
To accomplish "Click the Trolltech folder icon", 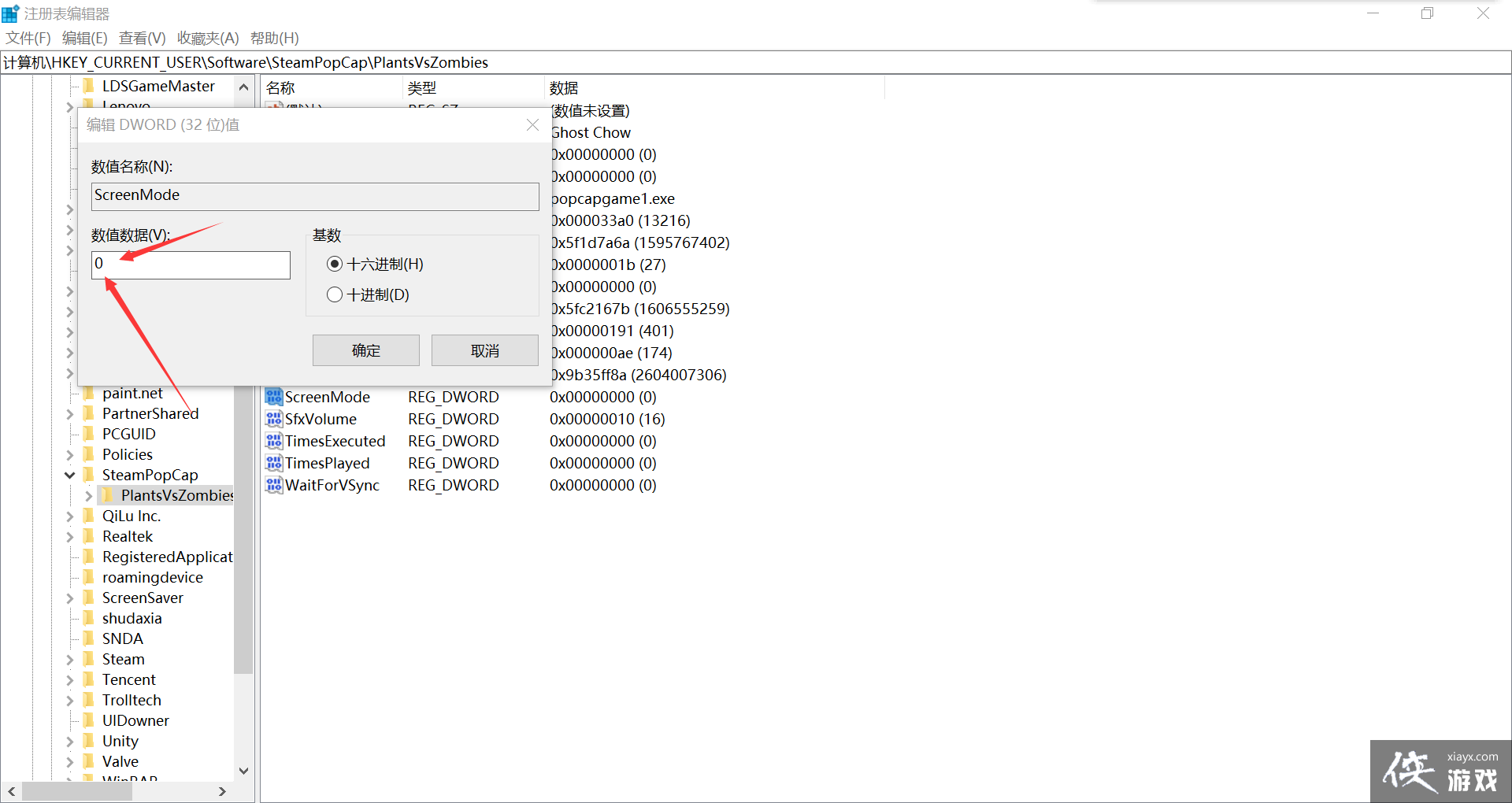I will tap(89, 700).
